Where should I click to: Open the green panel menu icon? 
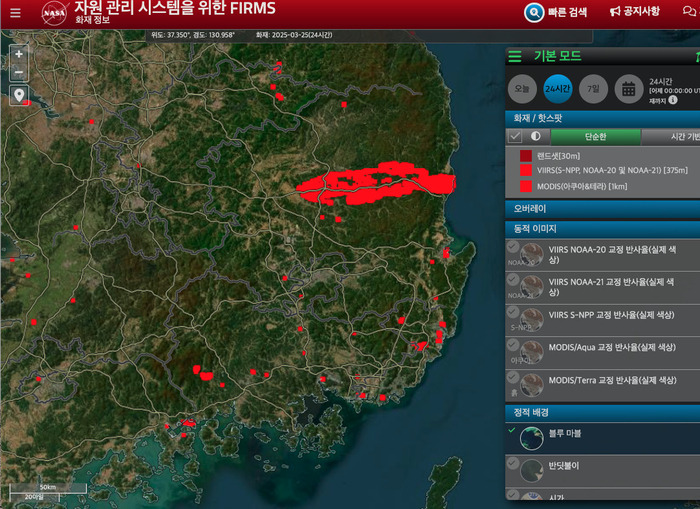[x=515, y=56]
